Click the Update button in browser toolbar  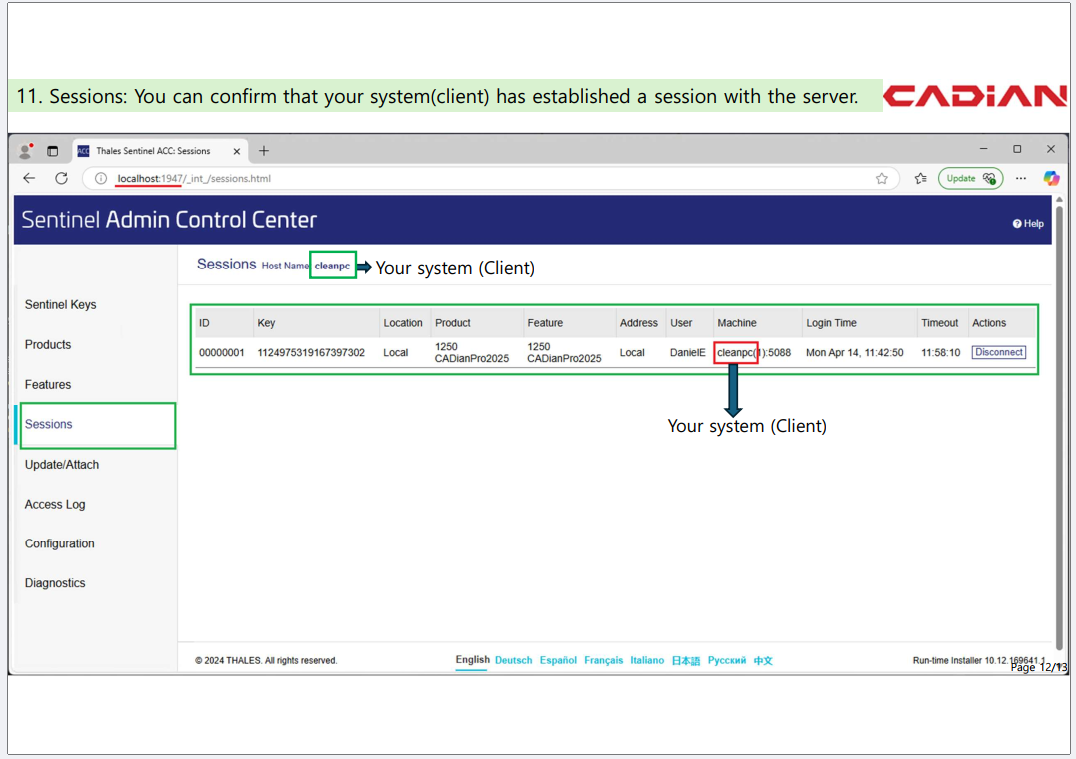(x=970, y=178)
